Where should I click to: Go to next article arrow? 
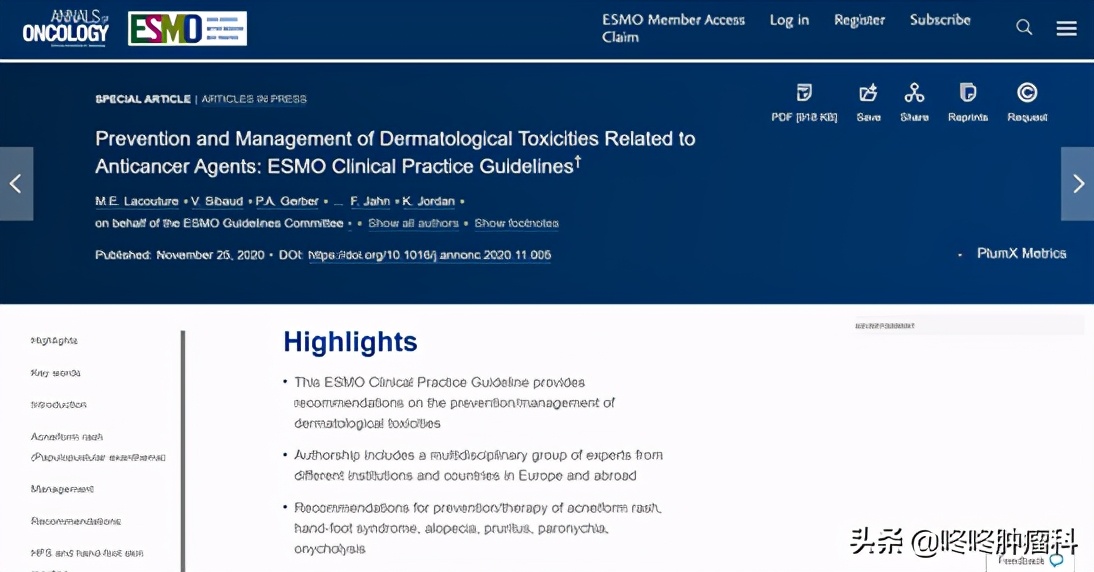point(1077,184)
